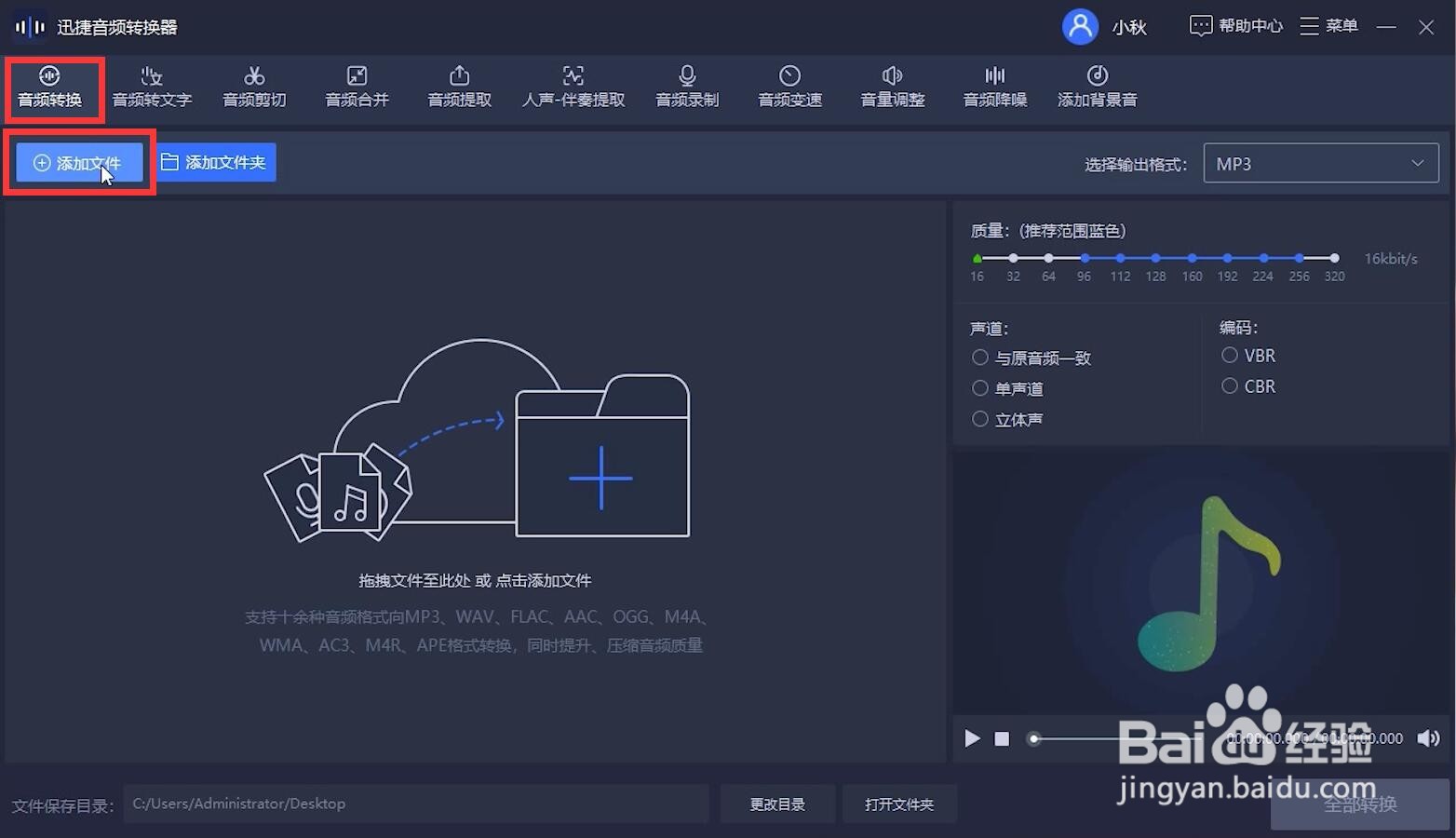Select 与原音频一致 channel option

(1031, 358)
